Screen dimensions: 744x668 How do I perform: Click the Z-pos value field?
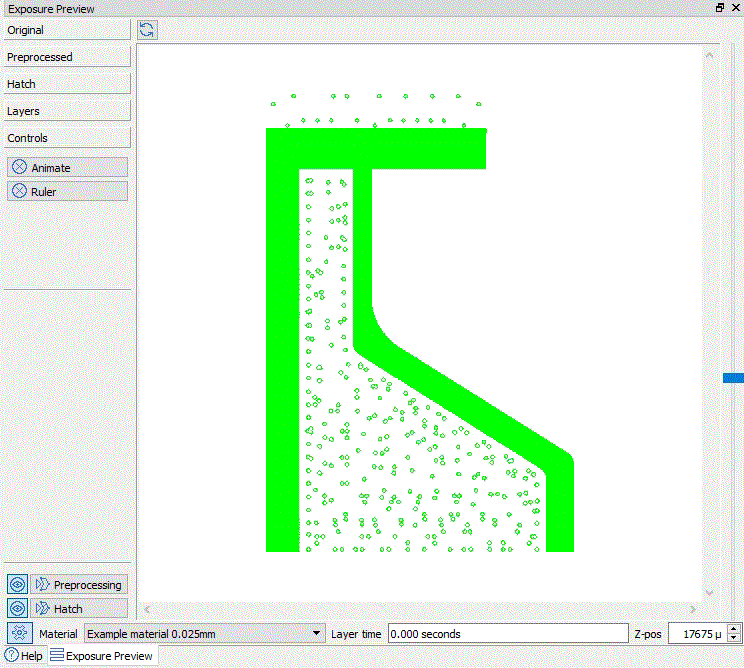[698, 634]
